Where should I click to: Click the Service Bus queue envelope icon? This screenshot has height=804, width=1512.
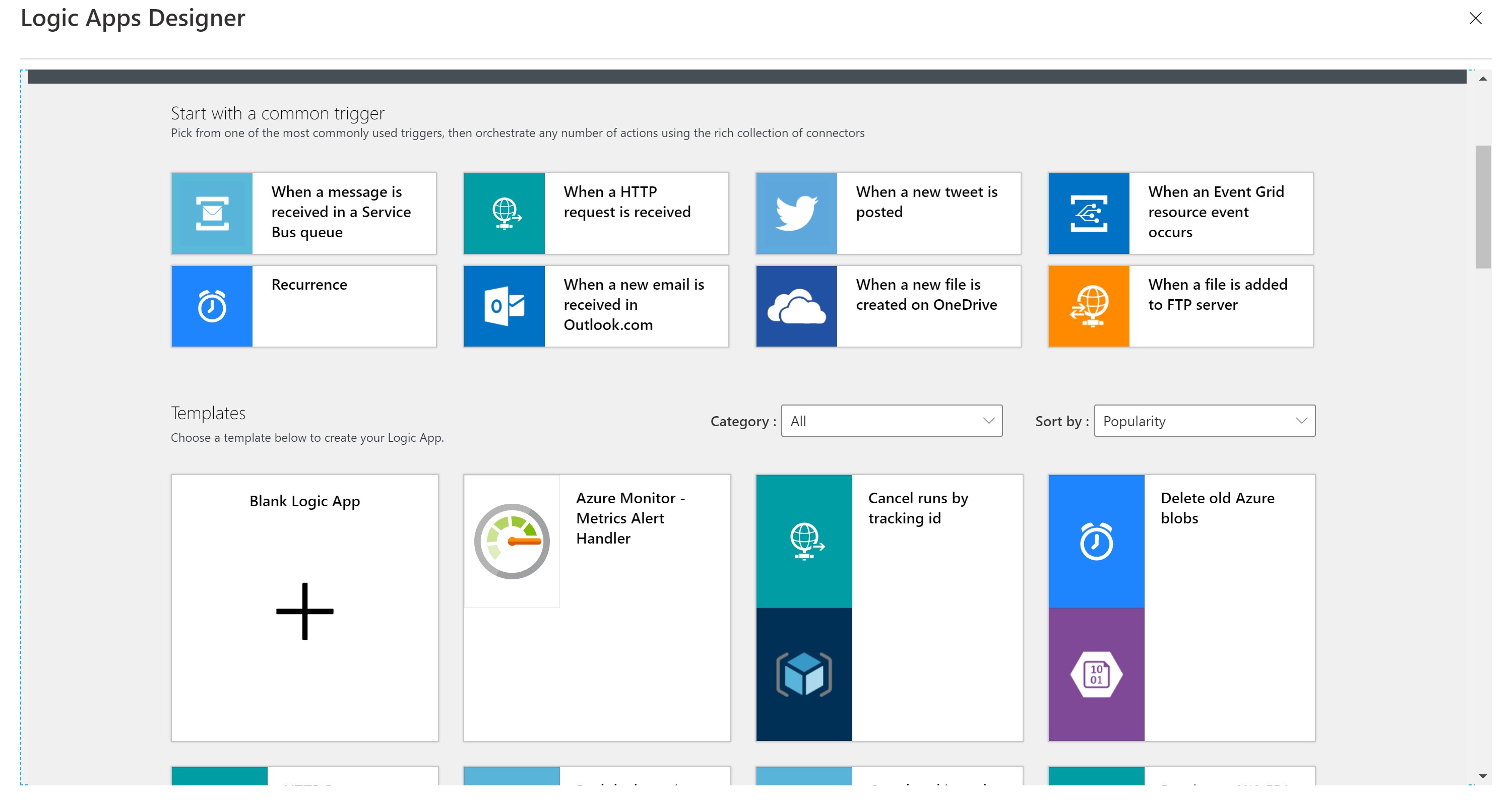coord(212,214)
